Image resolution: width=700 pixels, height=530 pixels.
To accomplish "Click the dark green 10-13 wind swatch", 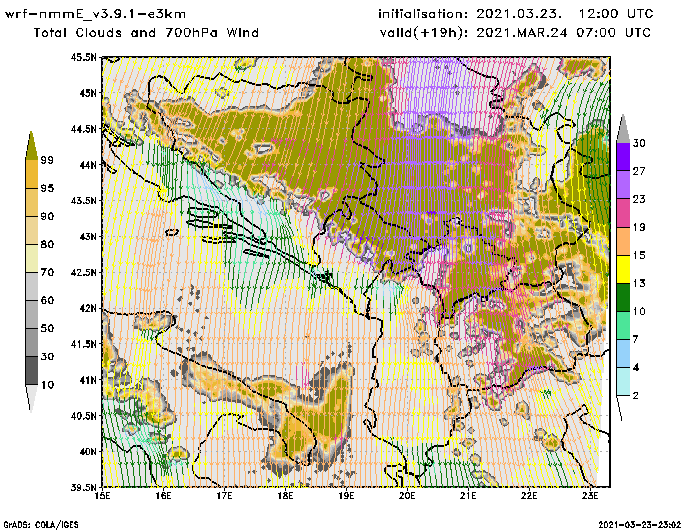I will (x=623, y=297).
